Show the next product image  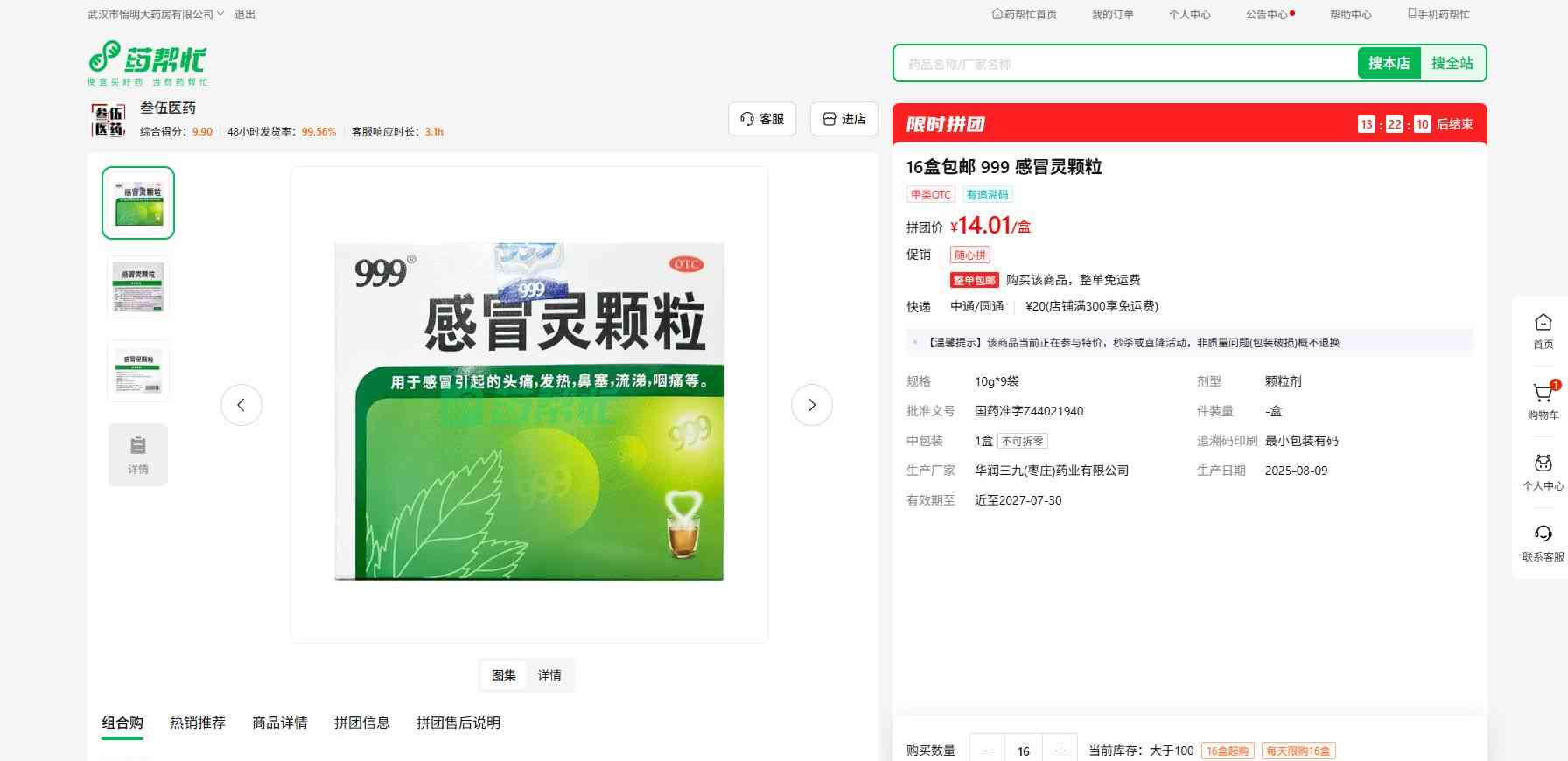(811, 405)
